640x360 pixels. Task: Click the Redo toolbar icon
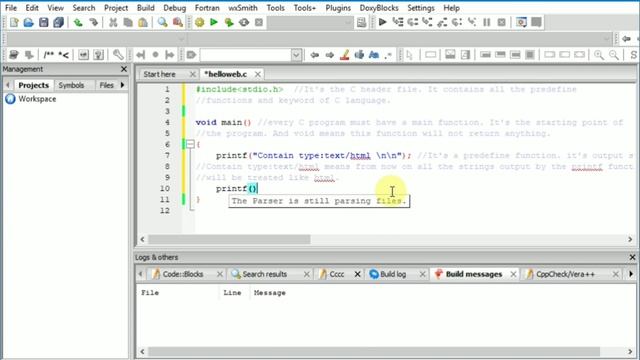[x=93, y=22]
